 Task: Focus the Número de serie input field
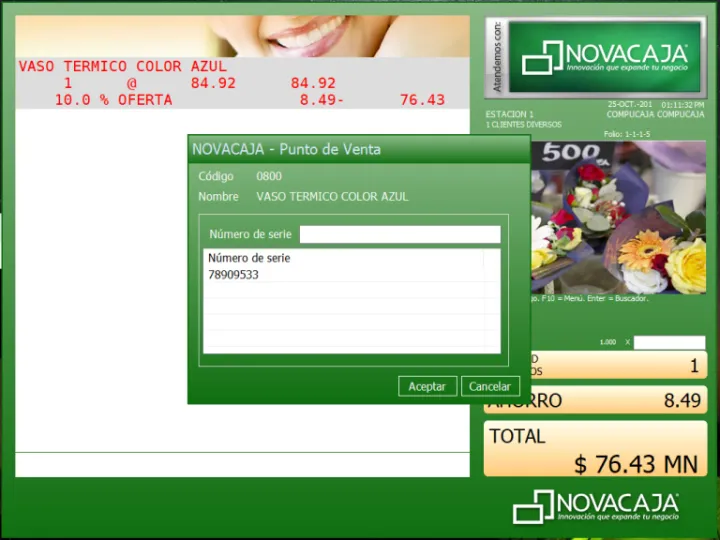[400, 234]
